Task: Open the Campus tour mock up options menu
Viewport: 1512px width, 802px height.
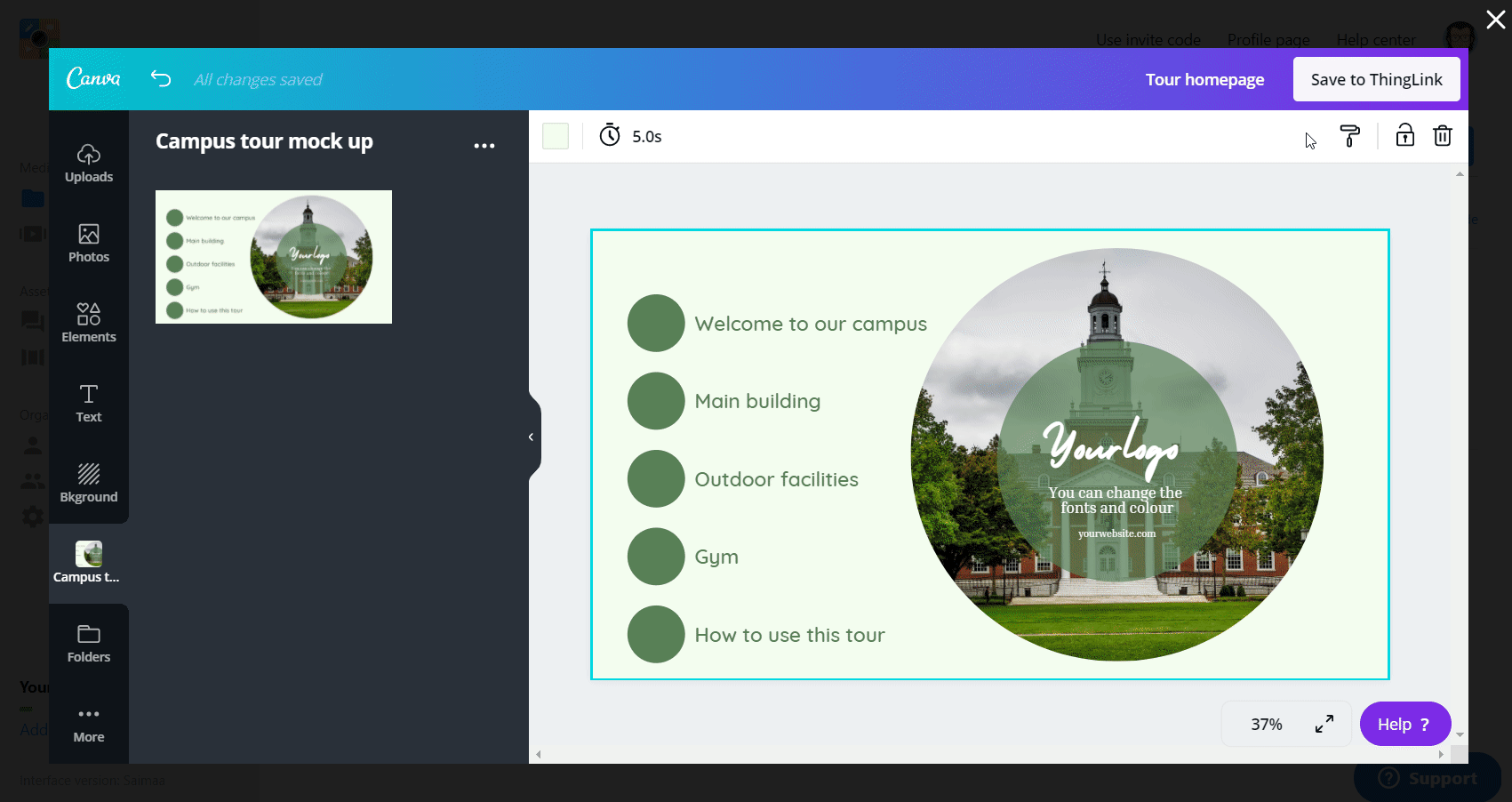Action: 484,144
